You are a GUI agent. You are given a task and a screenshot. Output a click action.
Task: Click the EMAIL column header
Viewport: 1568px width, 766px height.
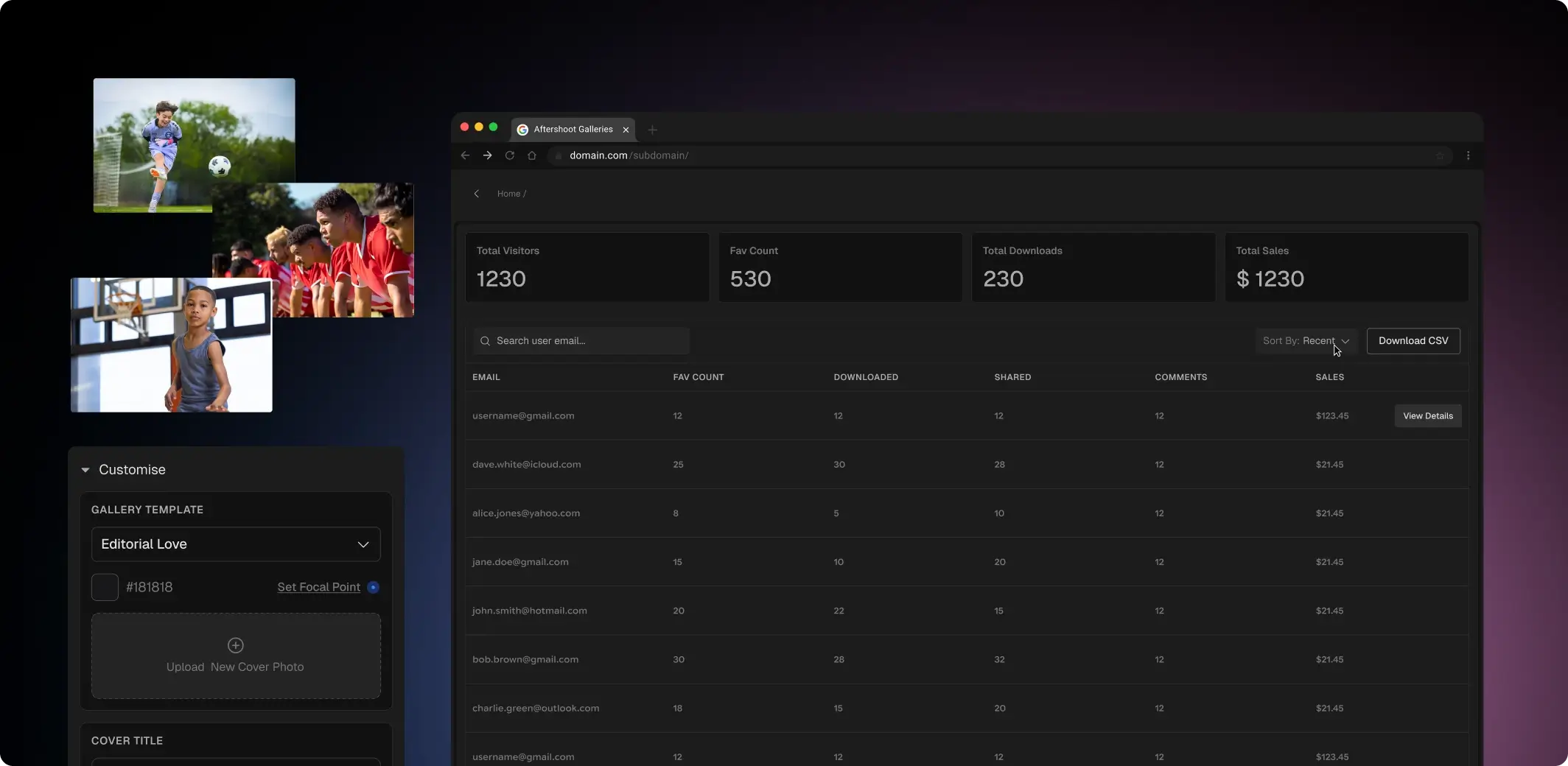pos(486,377)
